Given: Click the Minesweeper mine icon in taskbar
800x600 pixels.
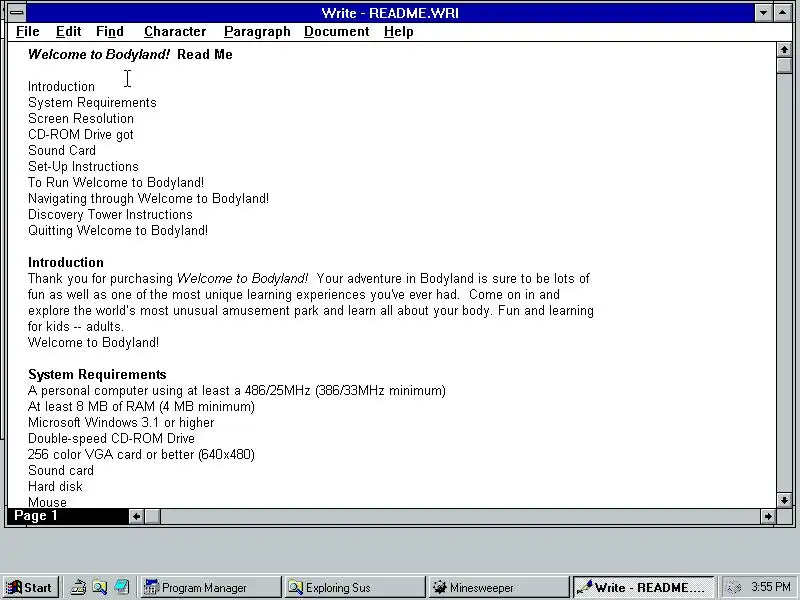Looking at the screenshot, I should (439, 588).
